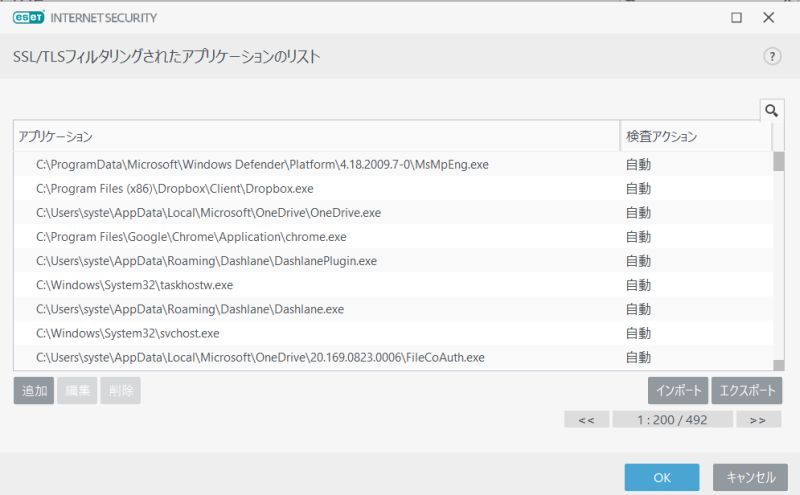
Task: Select the MsMpEng.exe row
Action: (x=393, y=164)
